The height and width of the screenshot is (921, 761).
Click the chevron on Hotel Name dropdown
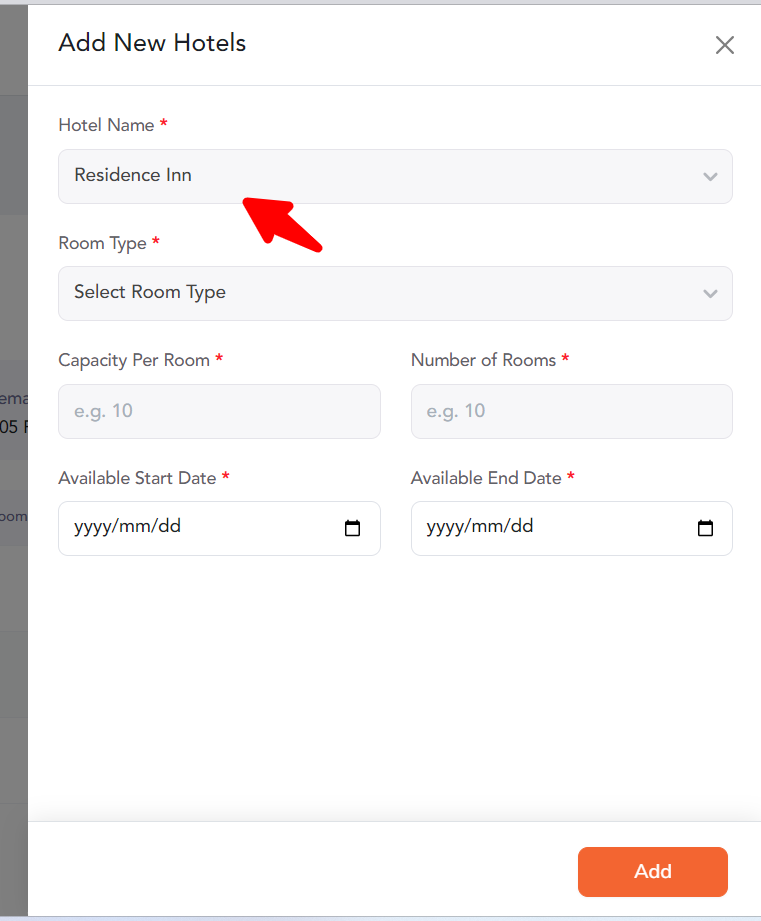(x=710, y=176)
